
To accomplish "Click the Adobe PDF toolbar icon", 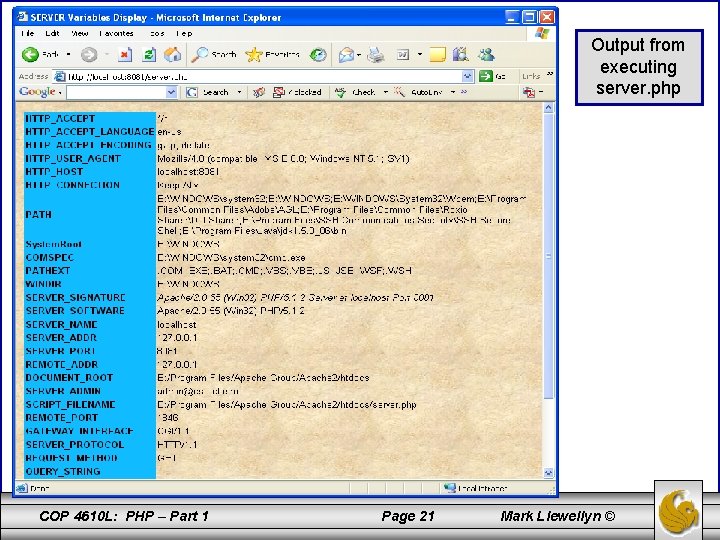I will click(529, 92).
